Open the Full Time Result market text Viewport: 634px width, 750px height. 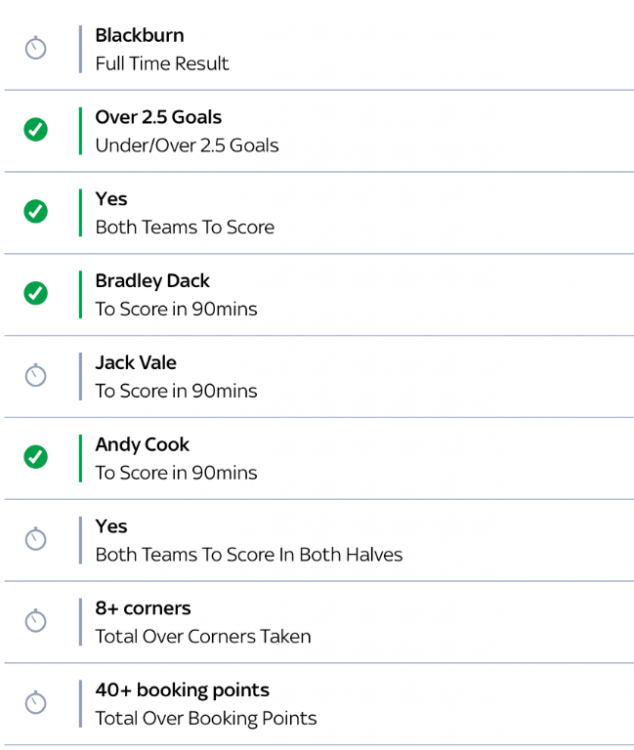[162, 63]
